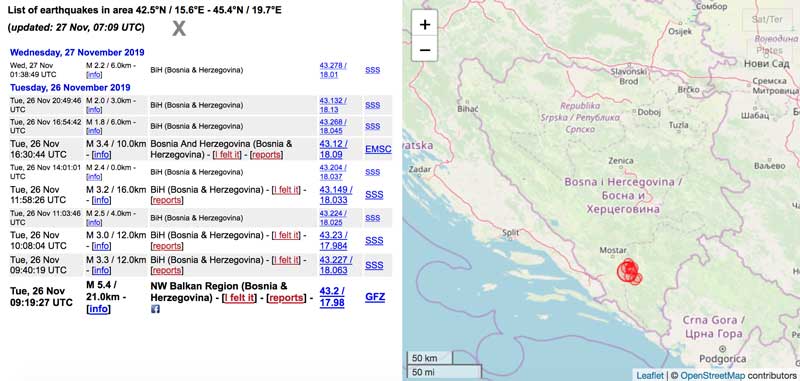
Task: Open info for M 3.0 quake
Action: 101,246
